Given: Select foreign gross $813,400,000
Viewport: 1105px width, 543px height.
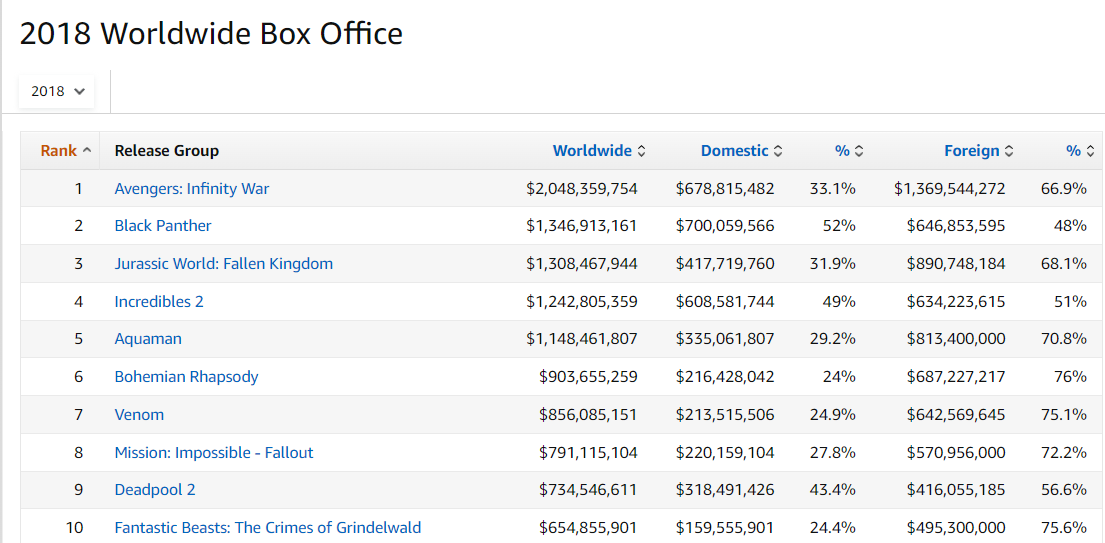Looking at the screenshot, I should [x=956, y=339].
